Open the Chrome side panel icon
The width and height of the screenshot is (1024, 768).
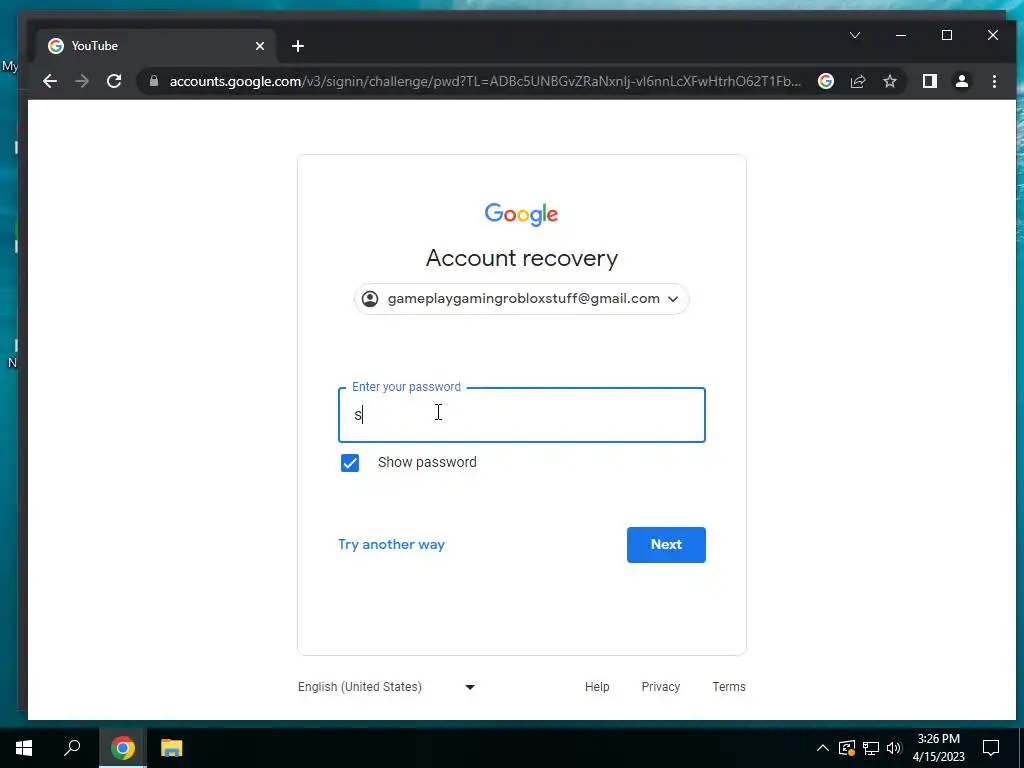pyautogui.click(x=929, y=81)
